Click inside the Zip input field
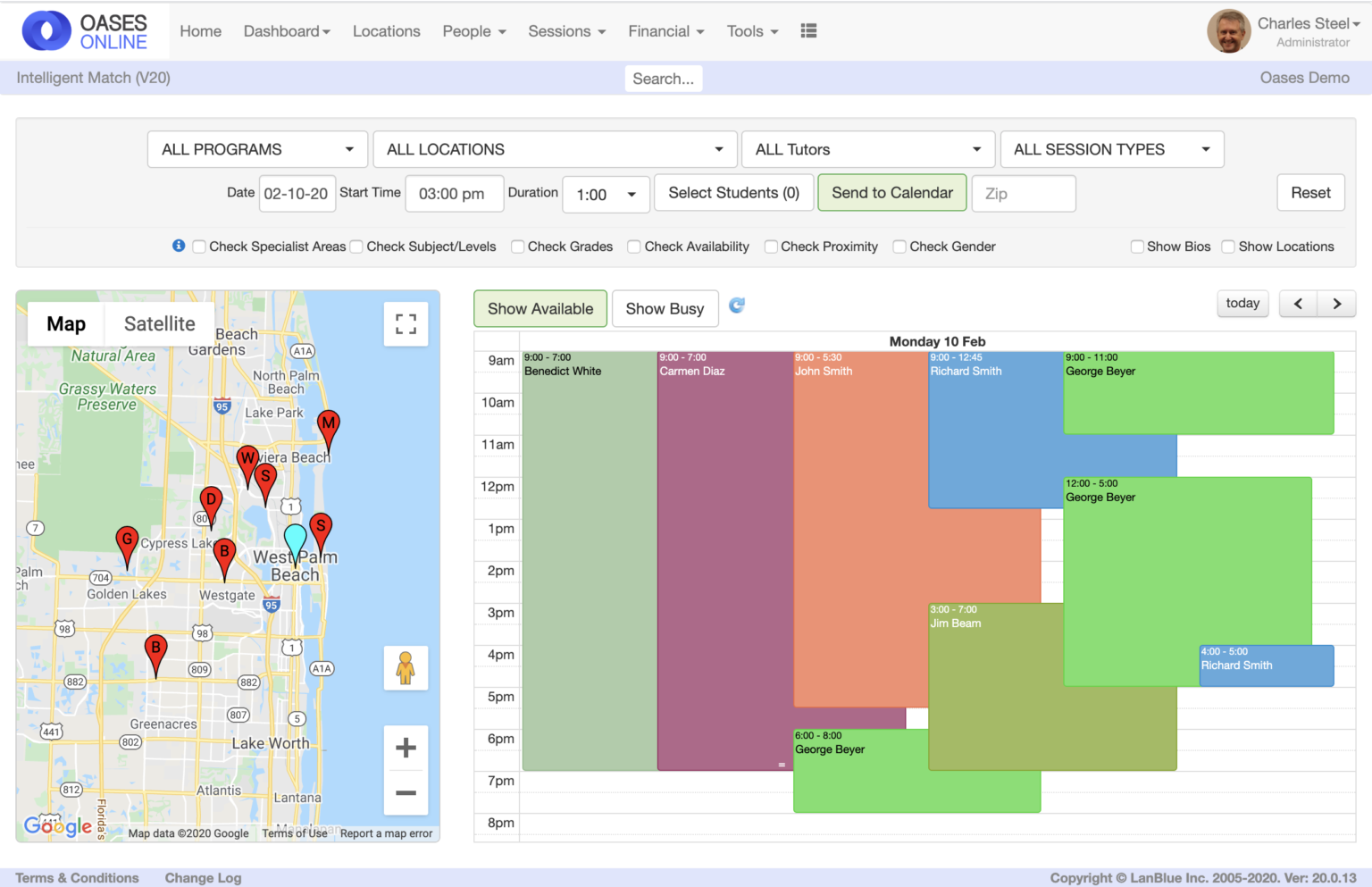The width and height of the screenshot is (1372, 887). (1023, 193)
